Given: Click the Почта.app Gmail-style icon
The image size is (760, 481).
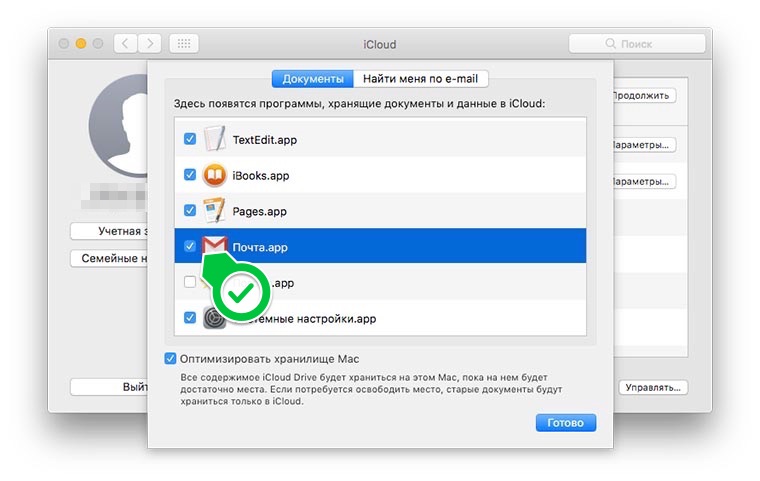Looking at the screenshot, I should point(215,246).
